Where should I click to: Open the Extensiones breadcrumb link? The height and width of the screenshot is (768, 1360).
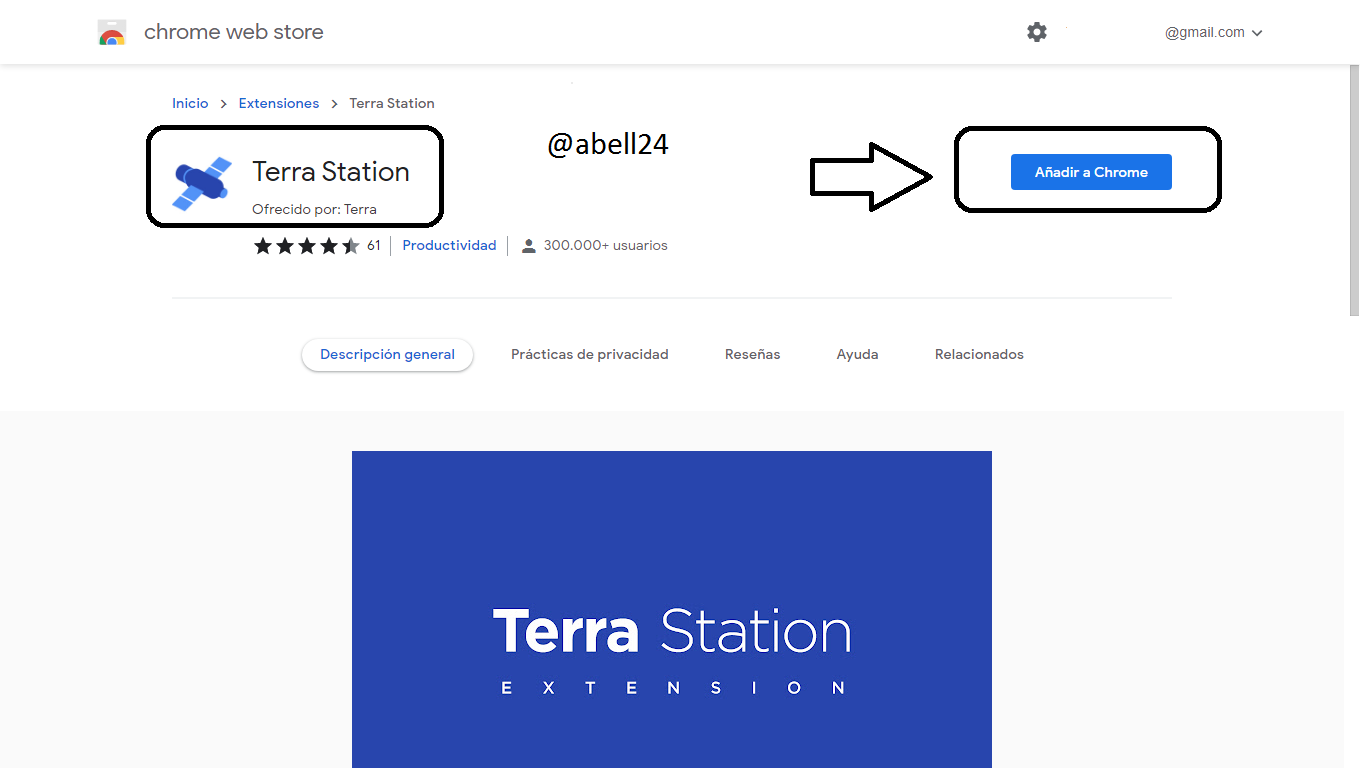(279, 103)
